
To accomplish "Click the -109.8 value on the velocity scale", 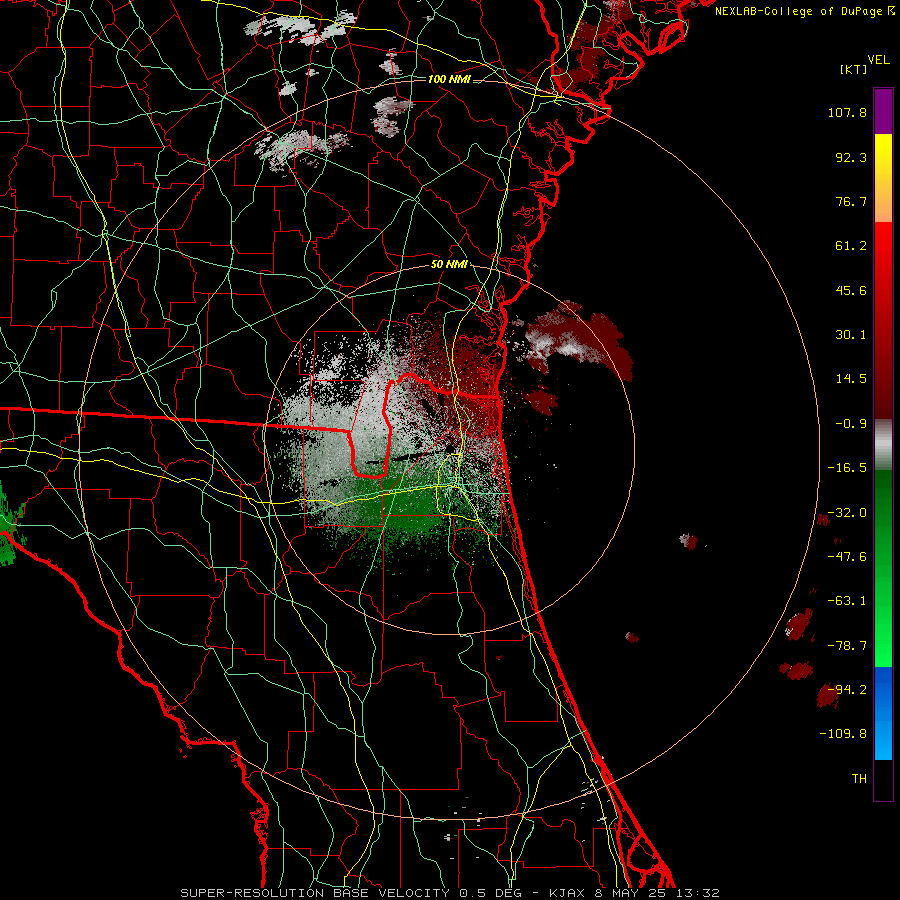I will (x=843, y=734).
